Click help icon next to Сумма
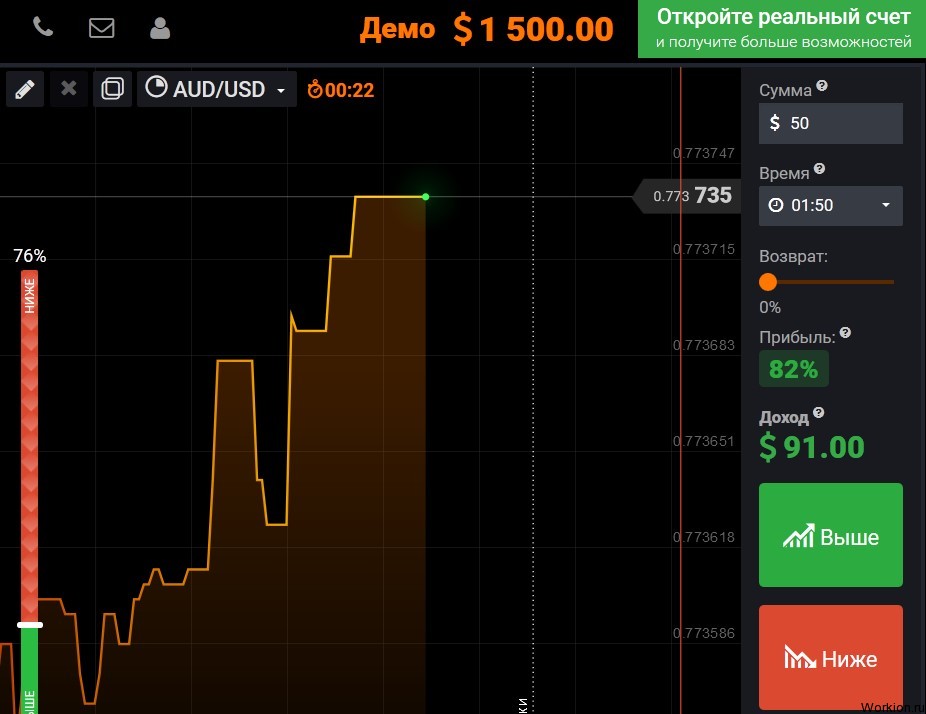926x714 pixels. [821, 86]
